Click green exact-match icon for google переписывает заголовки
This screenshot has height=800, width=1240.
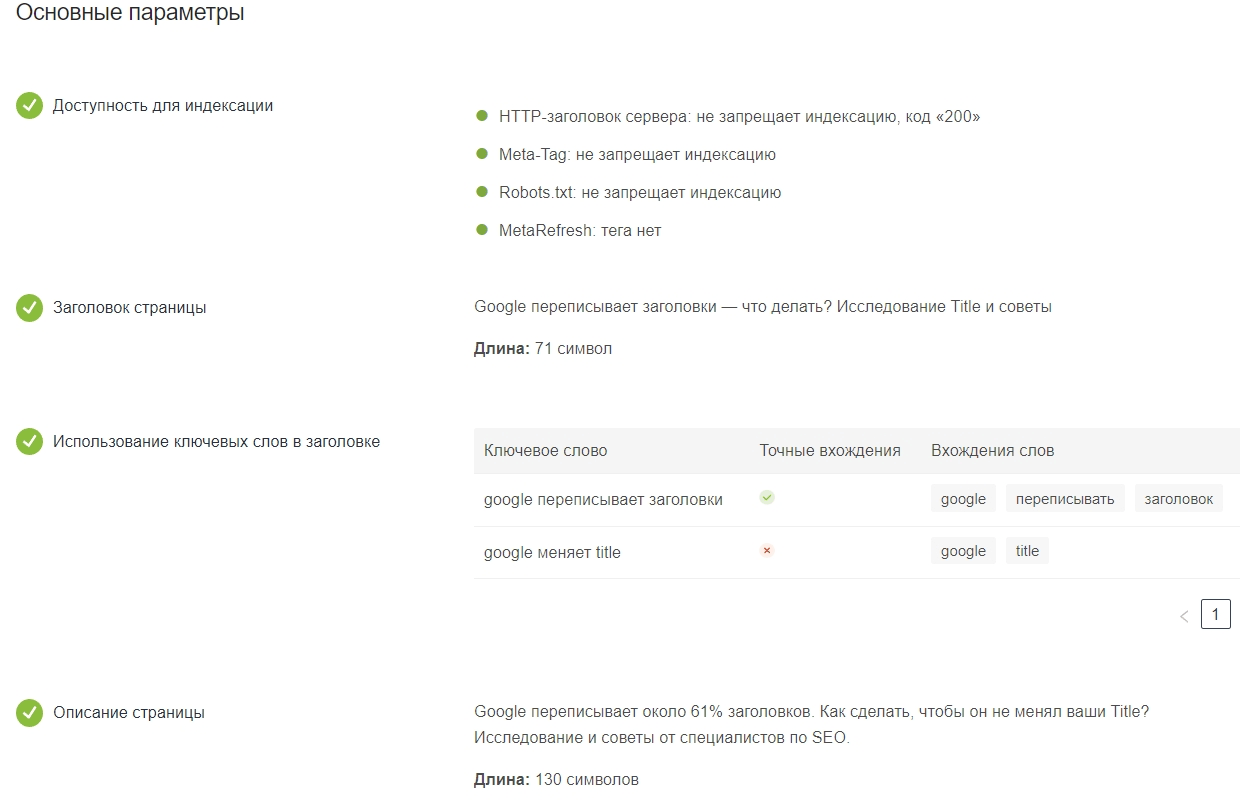(x=767, y=497)
